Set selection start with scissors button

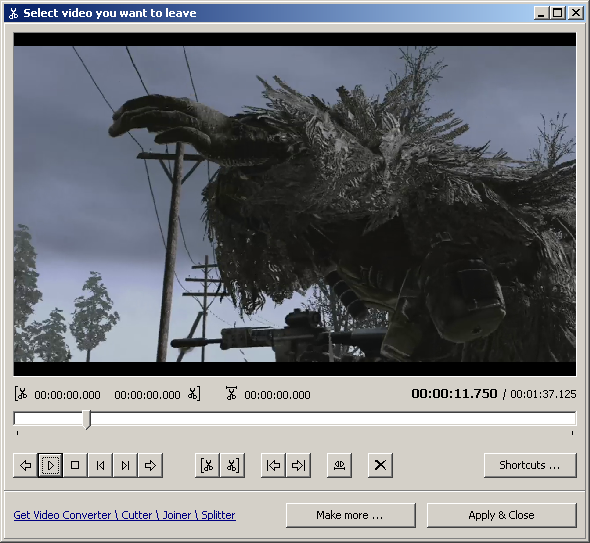tap(207, 465)
